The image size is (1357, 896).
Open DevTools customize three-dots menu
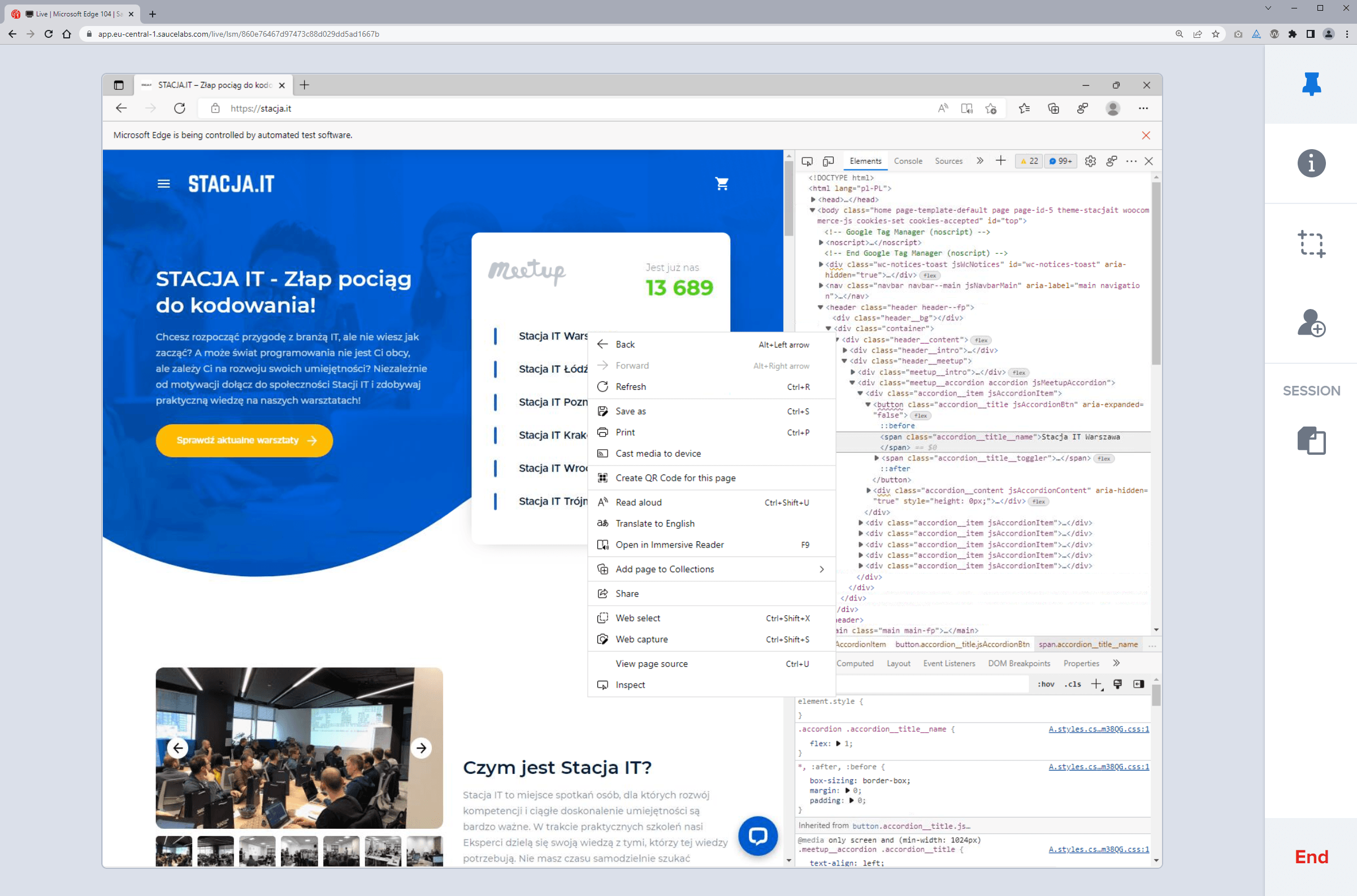pos(1131,161)
